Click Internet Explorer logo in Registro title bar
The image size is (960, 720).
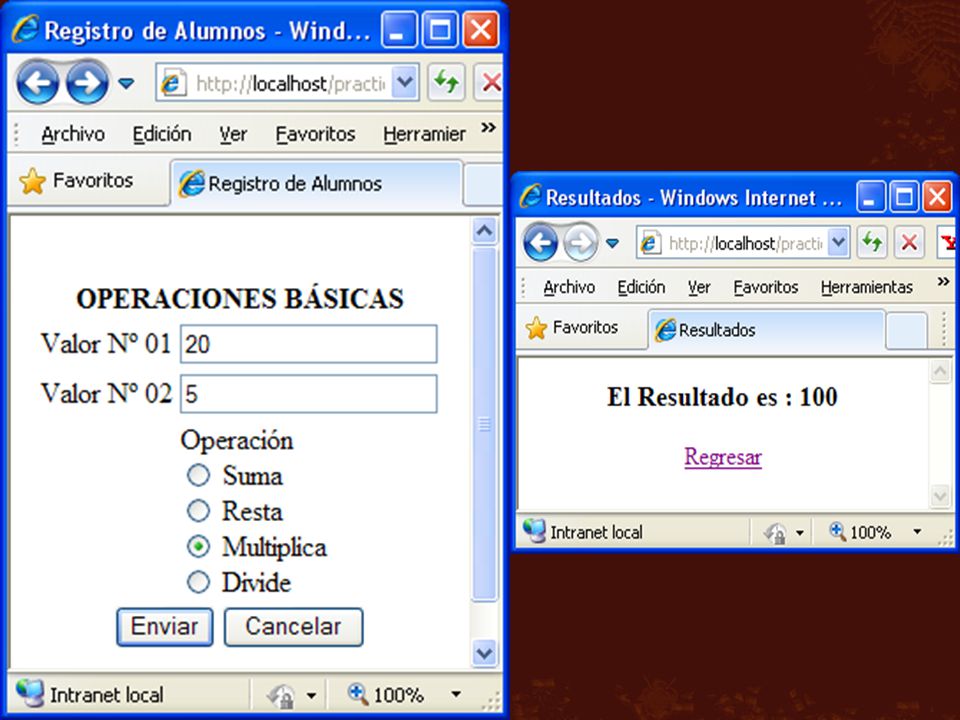click(x=26, y=29)
